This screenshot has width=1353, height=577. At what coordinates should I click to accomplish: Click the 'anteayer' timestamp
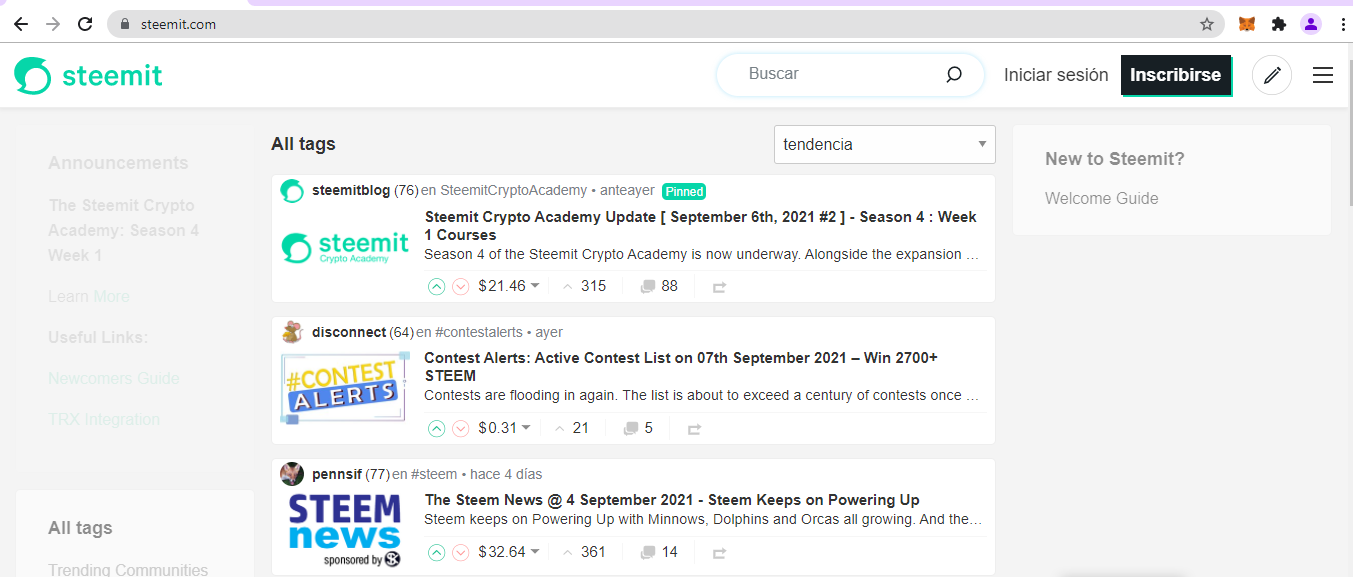627,190
